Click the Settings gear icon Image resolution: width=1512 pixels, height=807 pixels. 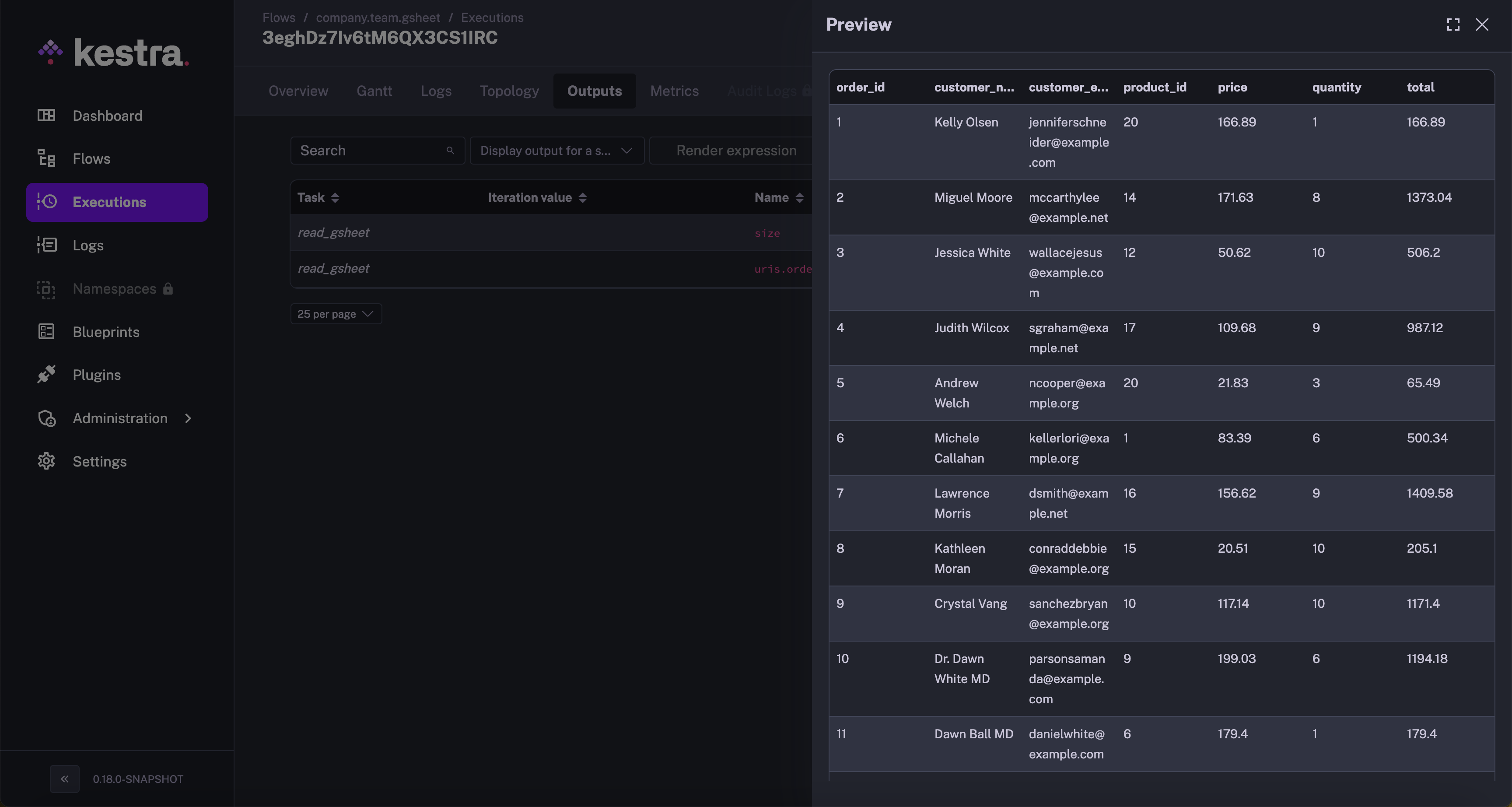pos(46,461)
